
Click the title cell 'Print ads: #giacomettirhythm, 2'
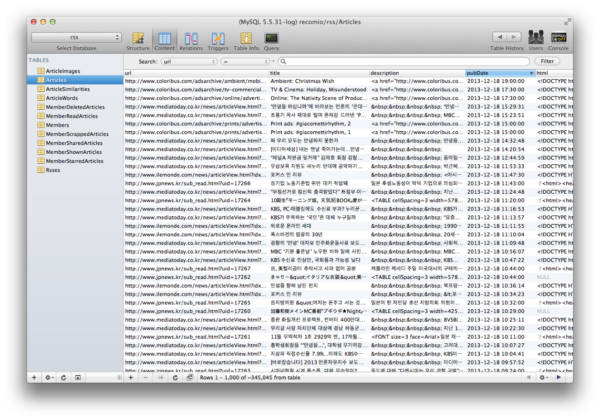(x=310, y=124)
